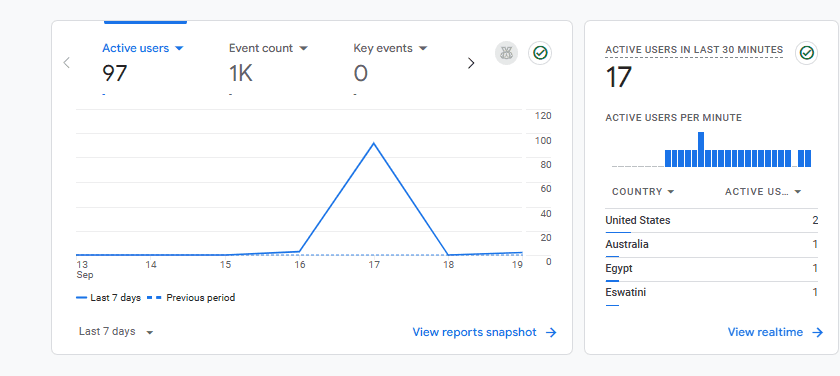Click the gray insights badge icon
This screenshot has height=376, width=840.
506,53
